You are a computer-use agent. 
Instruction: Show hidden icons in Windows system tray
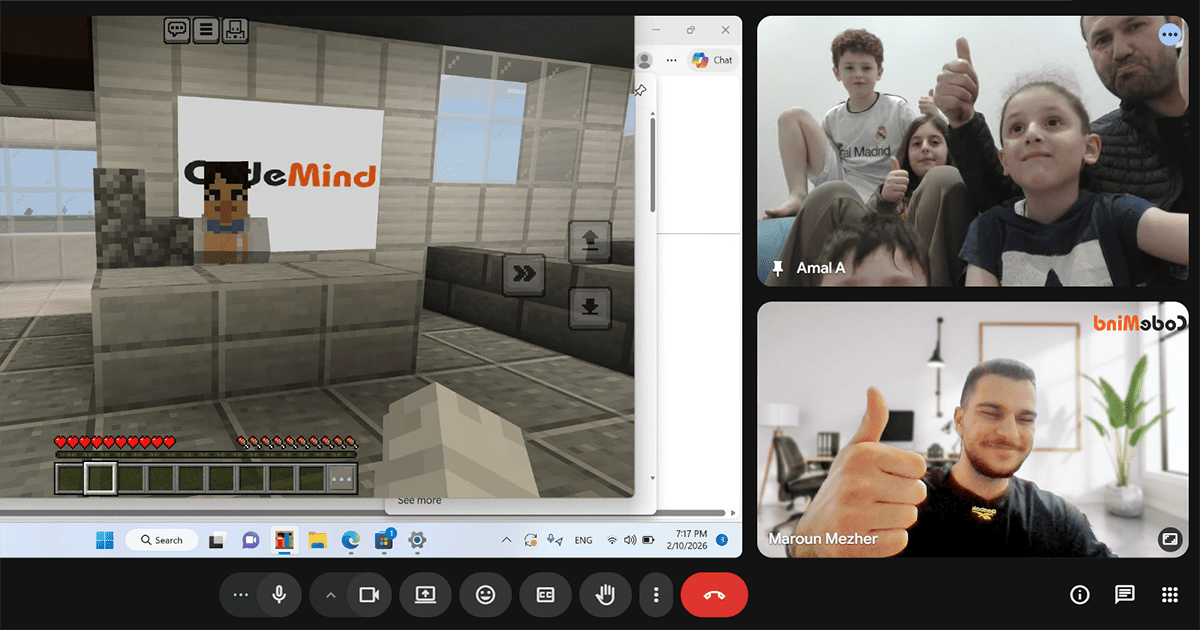click(x=506, y=540)
